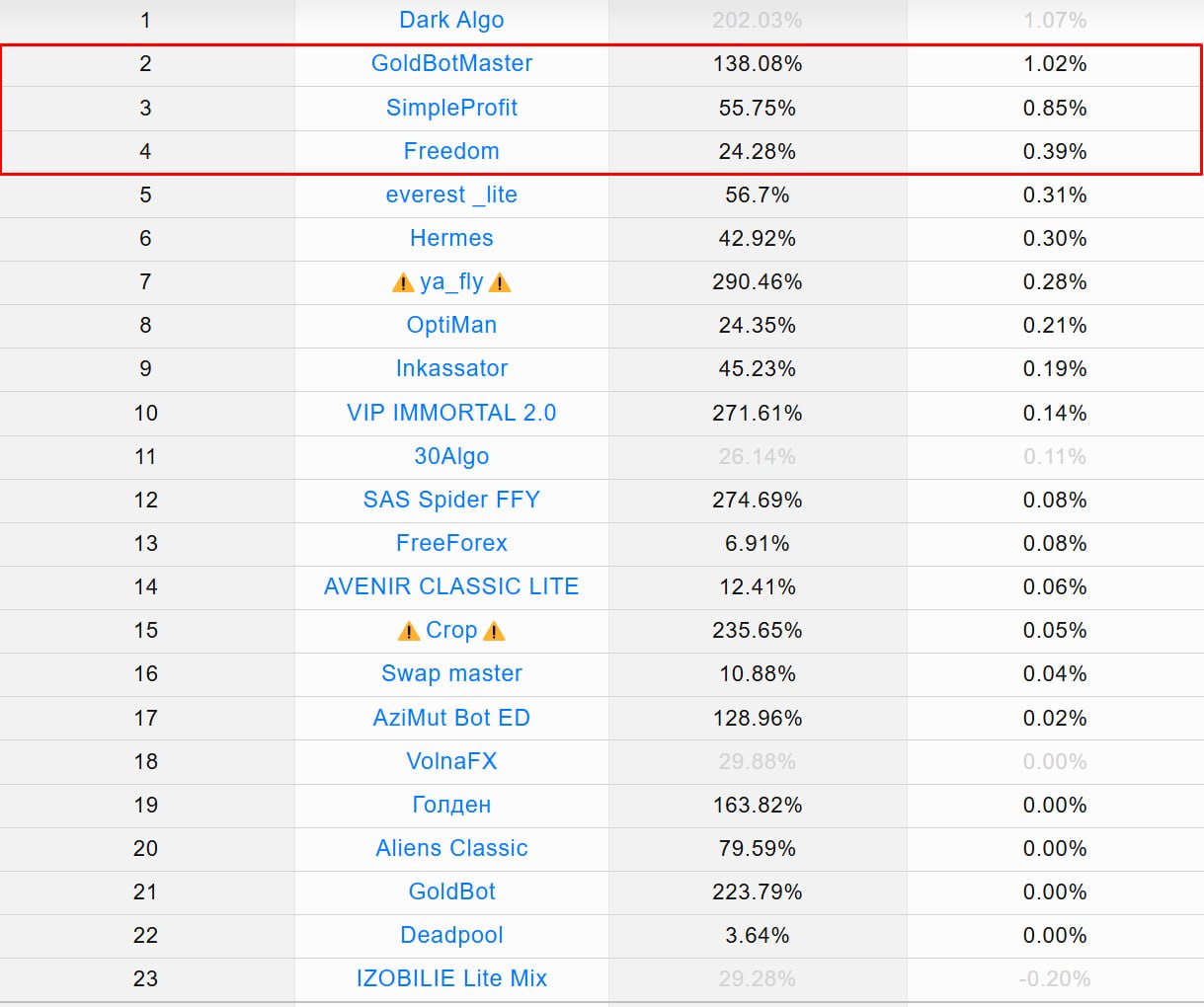This screenshot has height=1007, width=1204.
Task: Open the Dark Algo link
Action: pos(451,20)
